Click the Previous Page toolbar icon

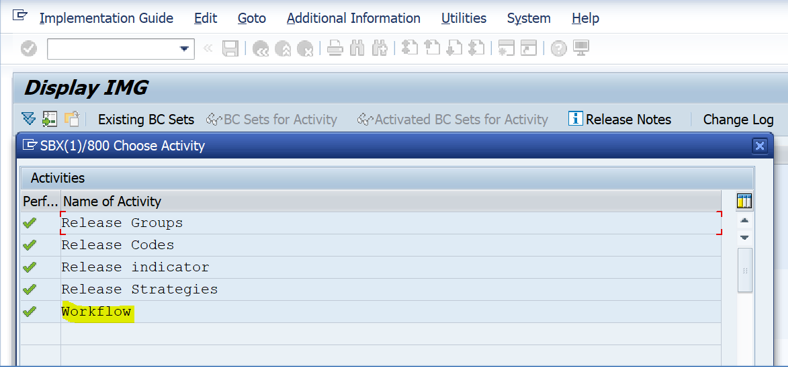coord(432,48)
